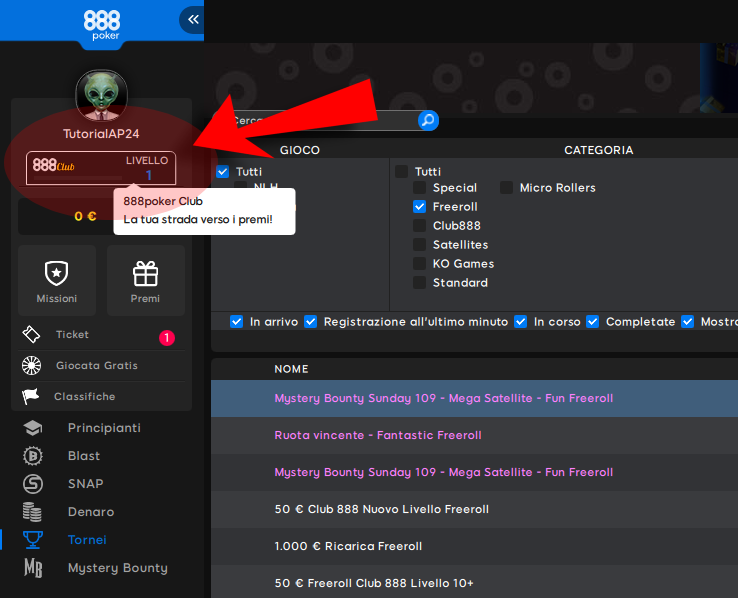Go to SNAP section
This screenshot has height=598, width=738.
(x=86, y=484)
